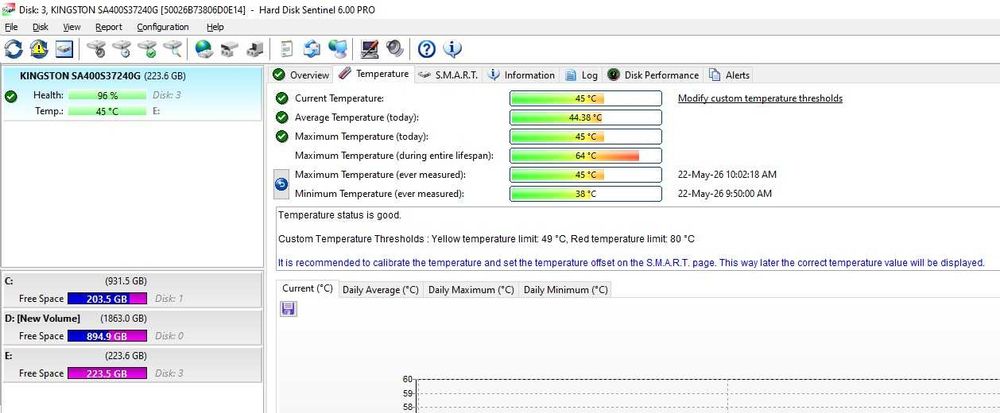Switch to the S.M.A.R.T. tab
The image size is (1000, 413).
[448, 75]
